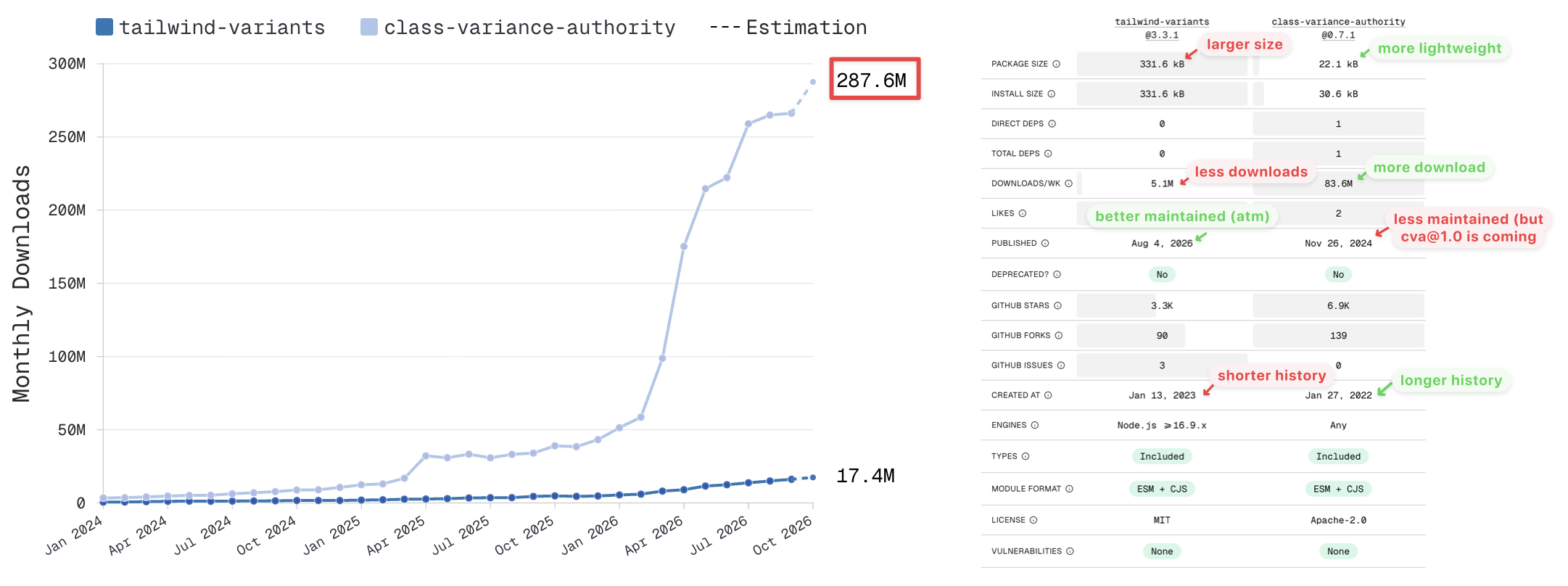Click info icon next to LICENSE
The height and width of the screenshot is (586, 1568).
click(x=1033, y=520)
